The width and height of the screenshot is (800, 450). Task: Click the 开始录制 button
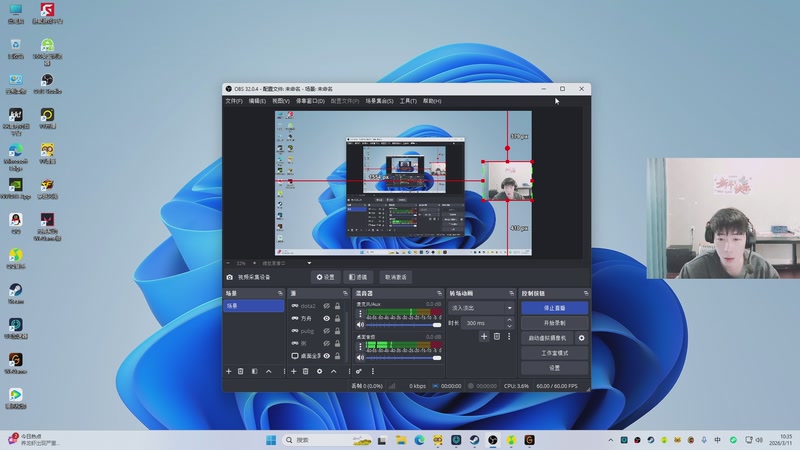[555, 323]
